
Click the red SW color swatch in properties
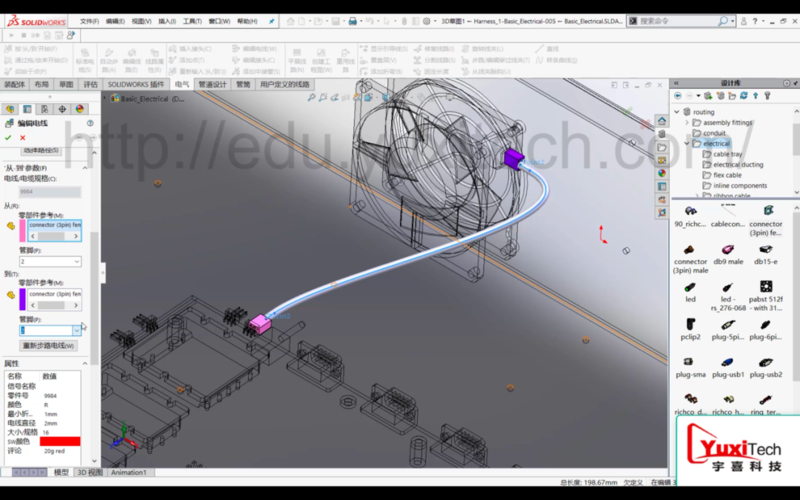point(60,441)
